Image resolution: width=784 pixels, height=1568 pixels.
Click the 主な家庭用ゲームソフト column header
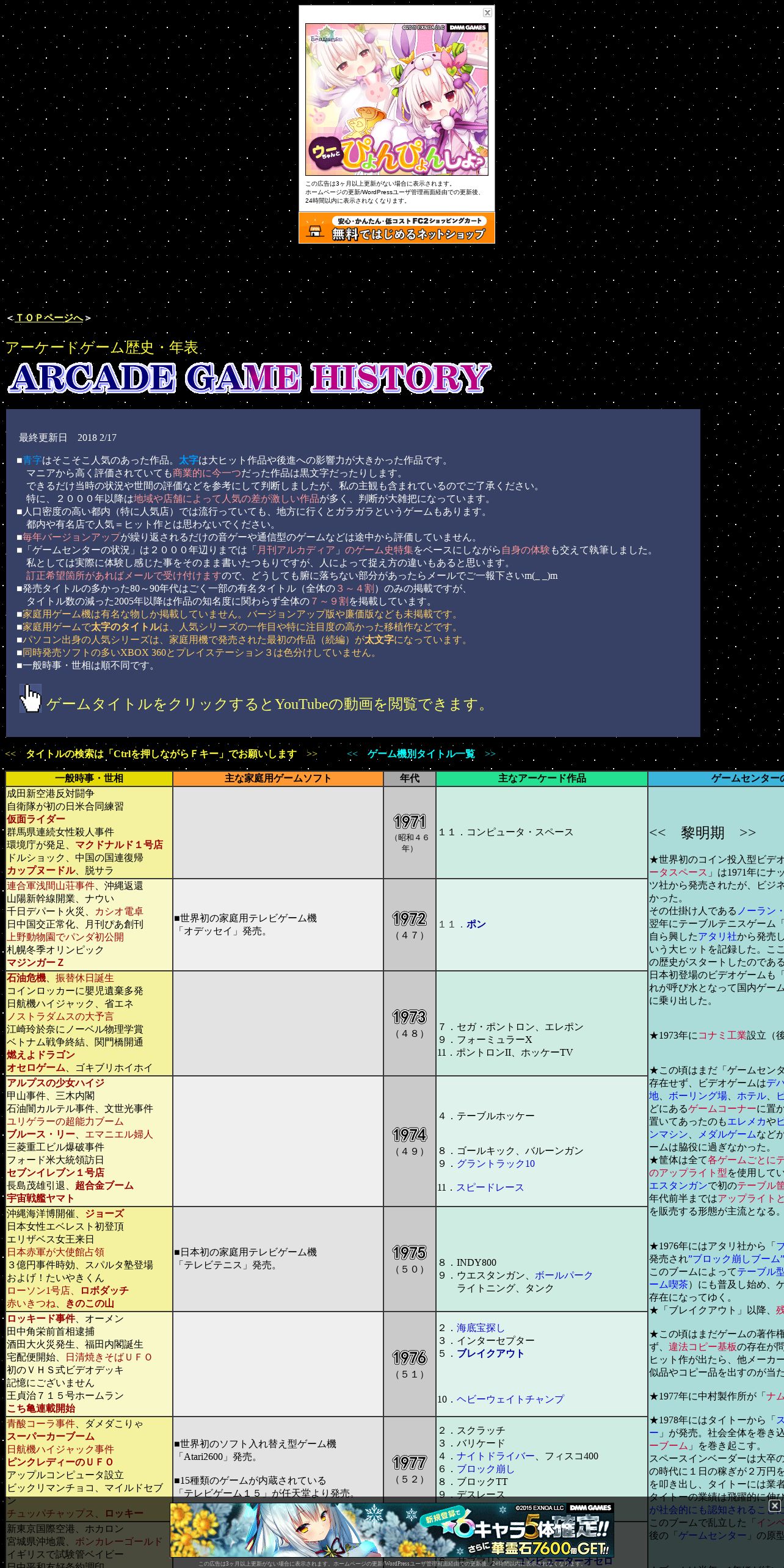coord(278,779)
